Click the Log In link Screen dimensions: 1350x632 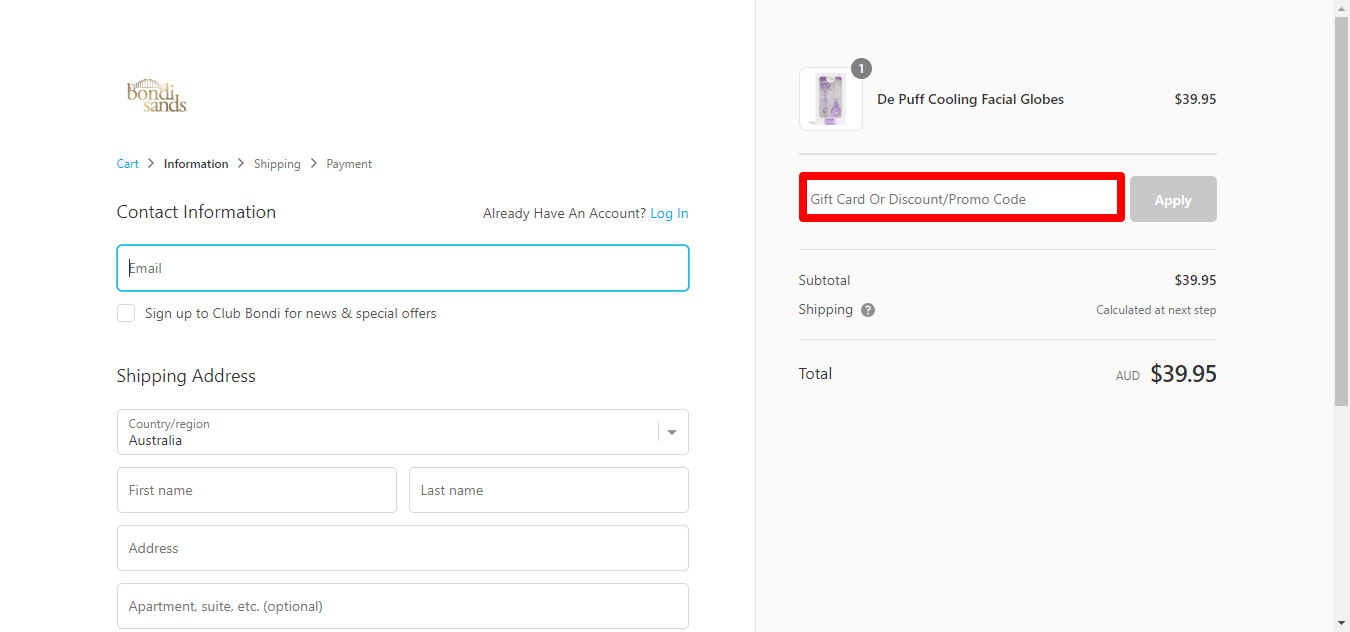(669, 213)
